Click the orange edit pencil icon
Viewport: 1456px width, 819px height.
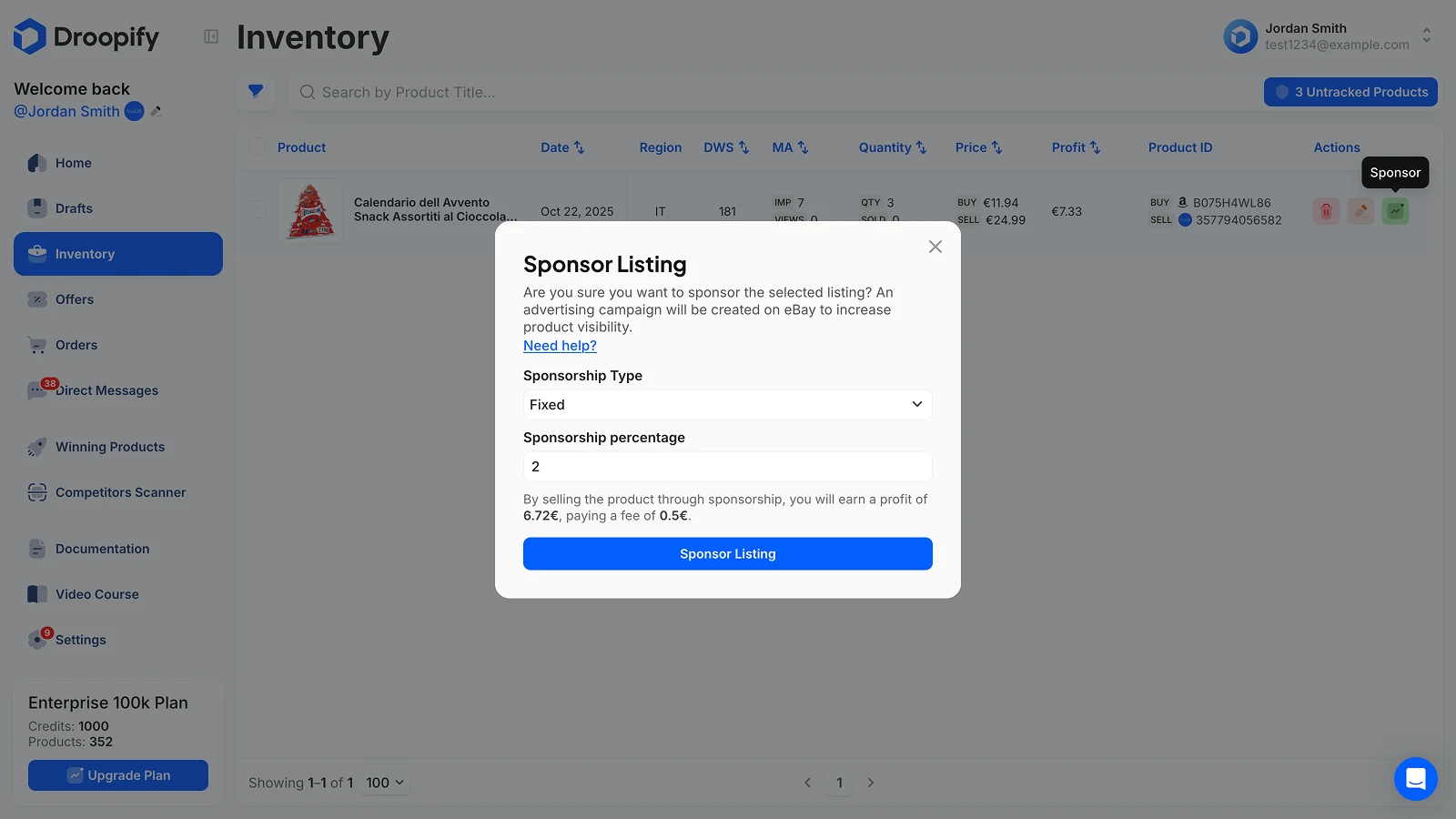[x=1360, y=211]
